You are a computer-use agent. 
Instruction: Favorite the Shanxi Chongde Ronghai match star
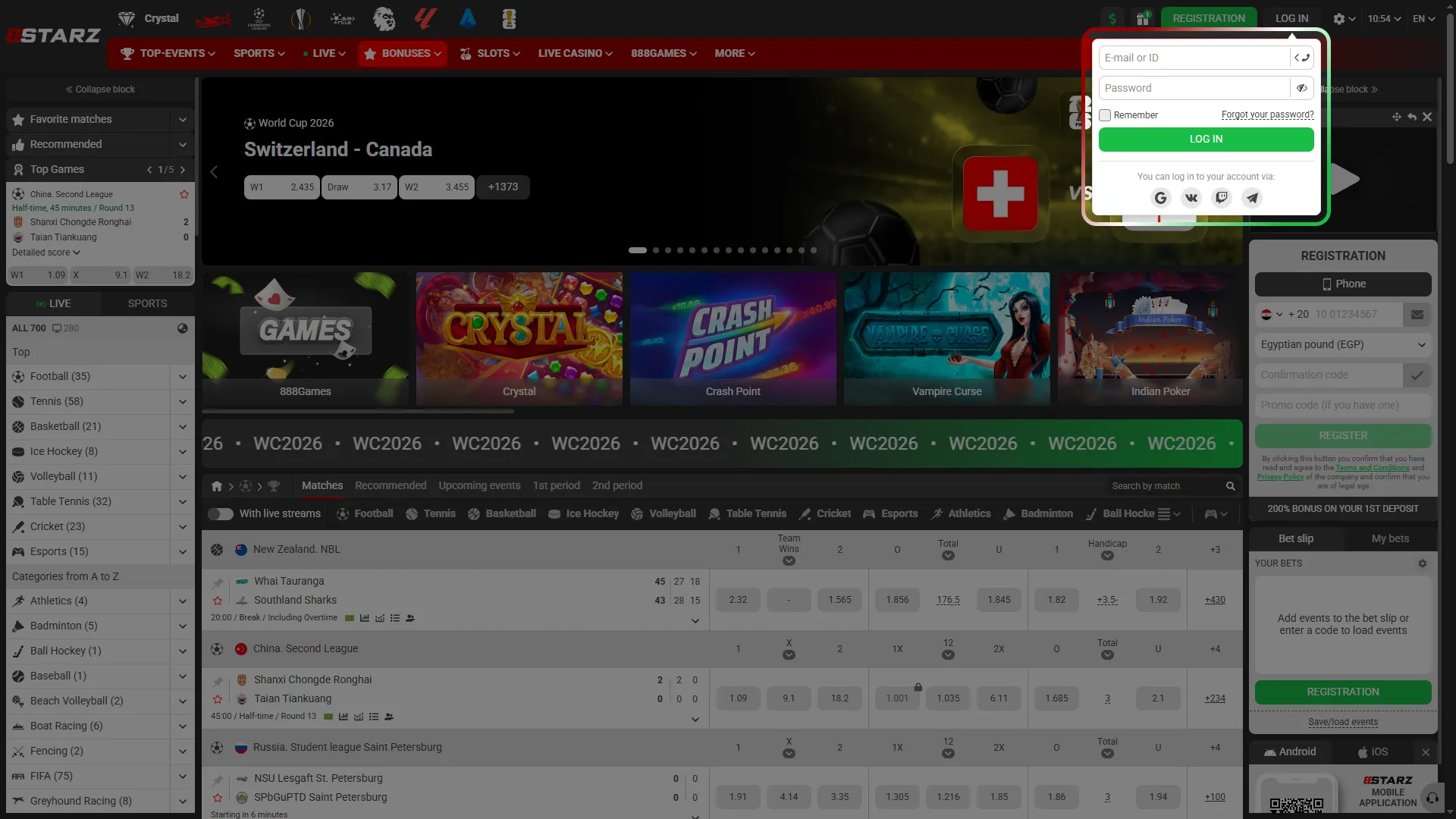(218, 699)
